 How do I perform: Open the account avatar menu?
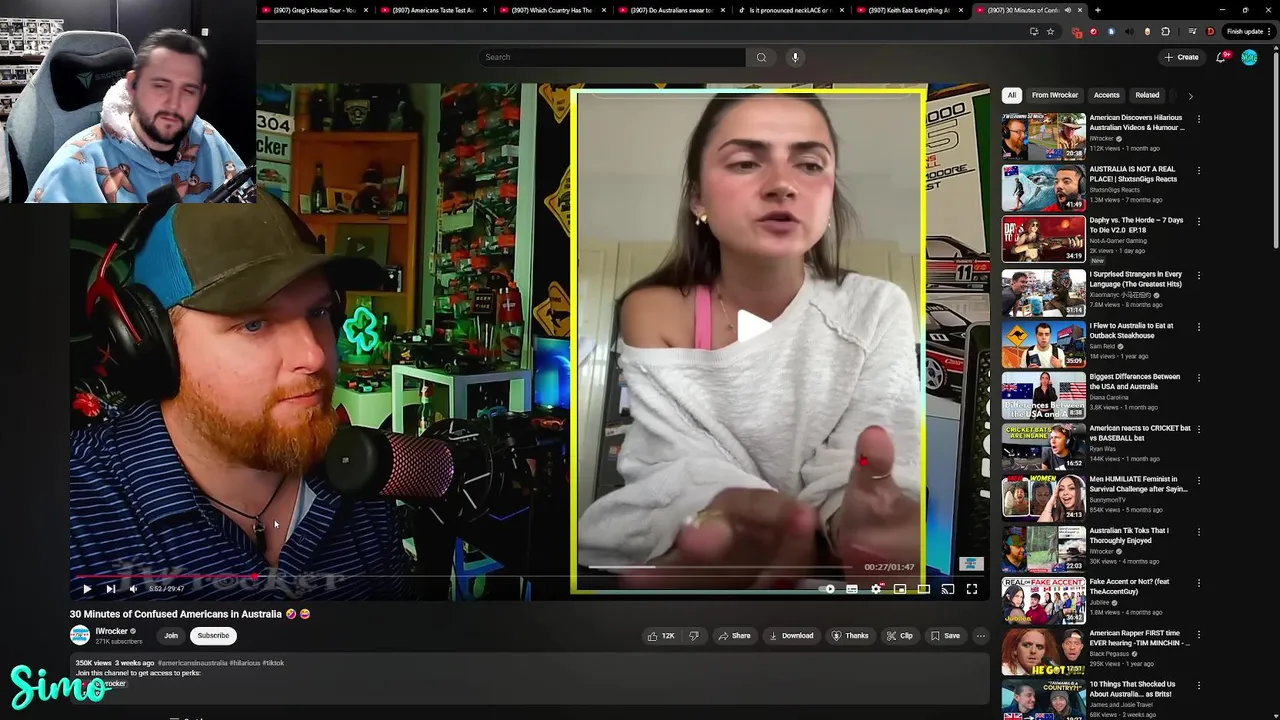pyautogui.click(x=1249, y=57)
